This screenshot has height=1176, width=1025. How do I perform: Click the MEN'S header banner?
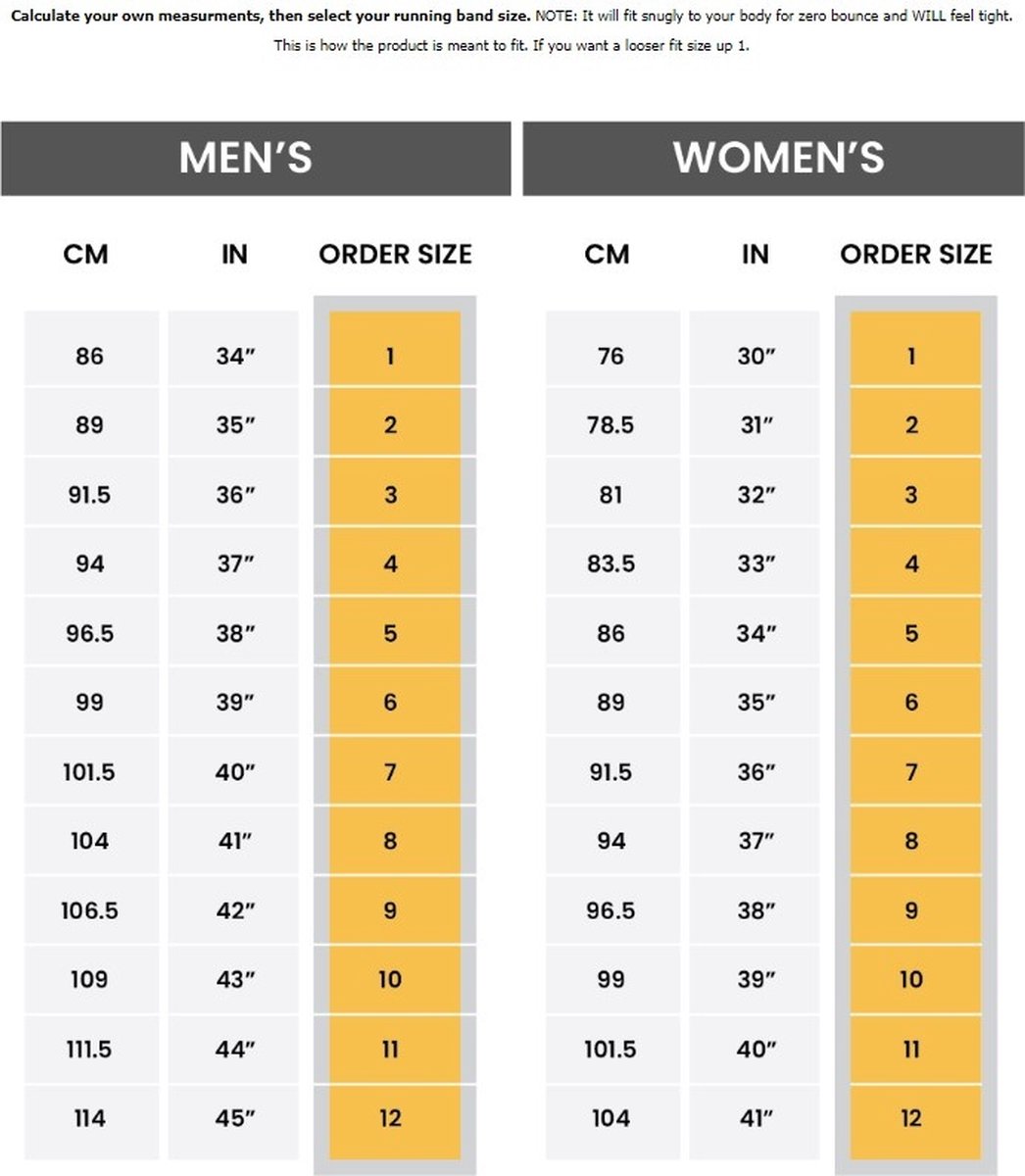(256, 158)
